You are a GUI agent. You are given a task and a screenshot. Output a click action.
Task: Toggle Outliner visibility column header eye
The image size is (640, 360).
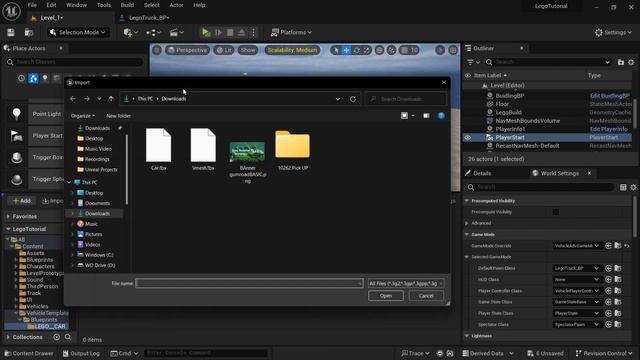pyautogui.click(x=468, y=76)
